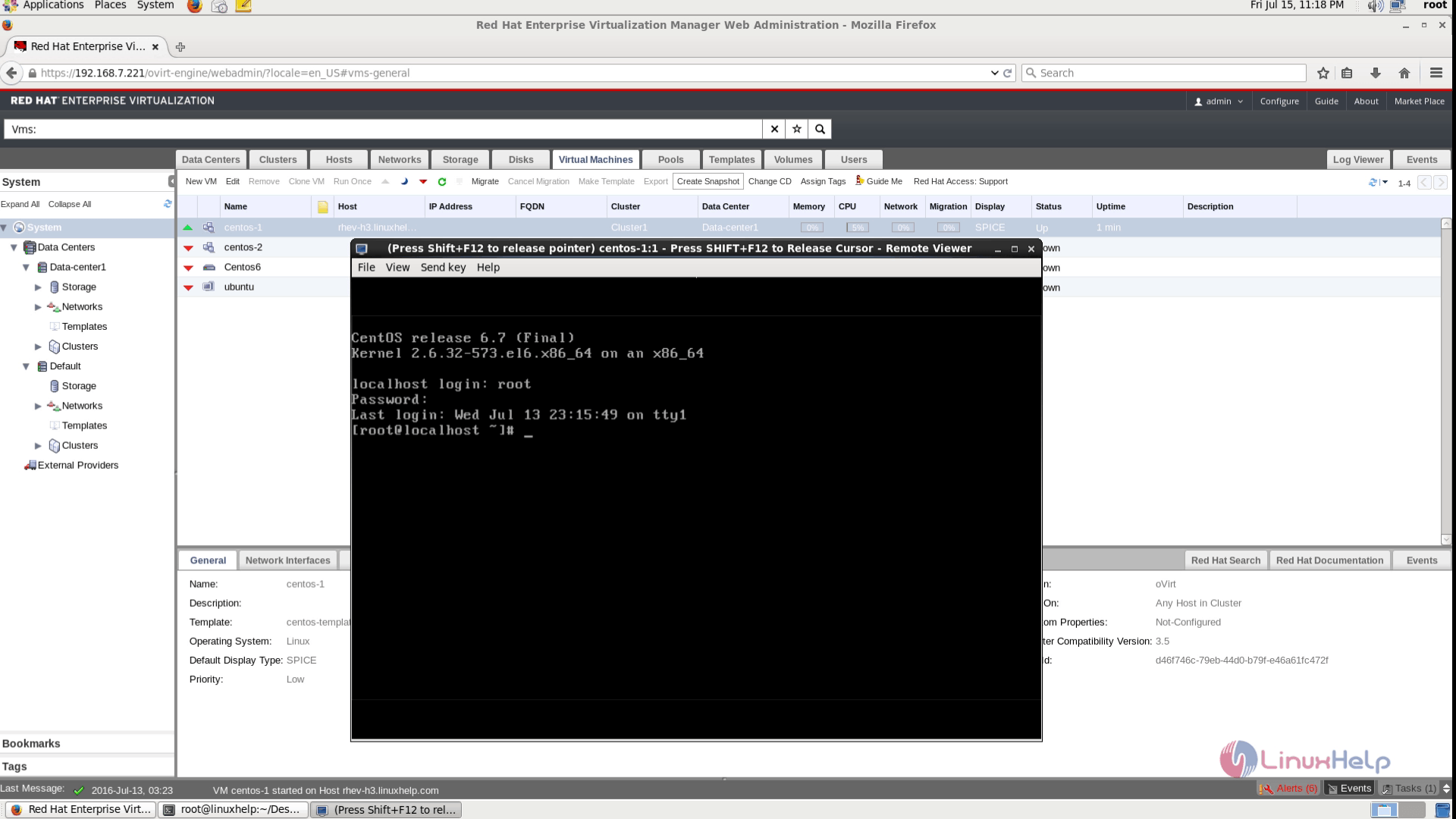Click Firefox launcher icon in top panel
Image resolution: width=1456 pixels, height=819 pixels.
click(x=194, y=6)
